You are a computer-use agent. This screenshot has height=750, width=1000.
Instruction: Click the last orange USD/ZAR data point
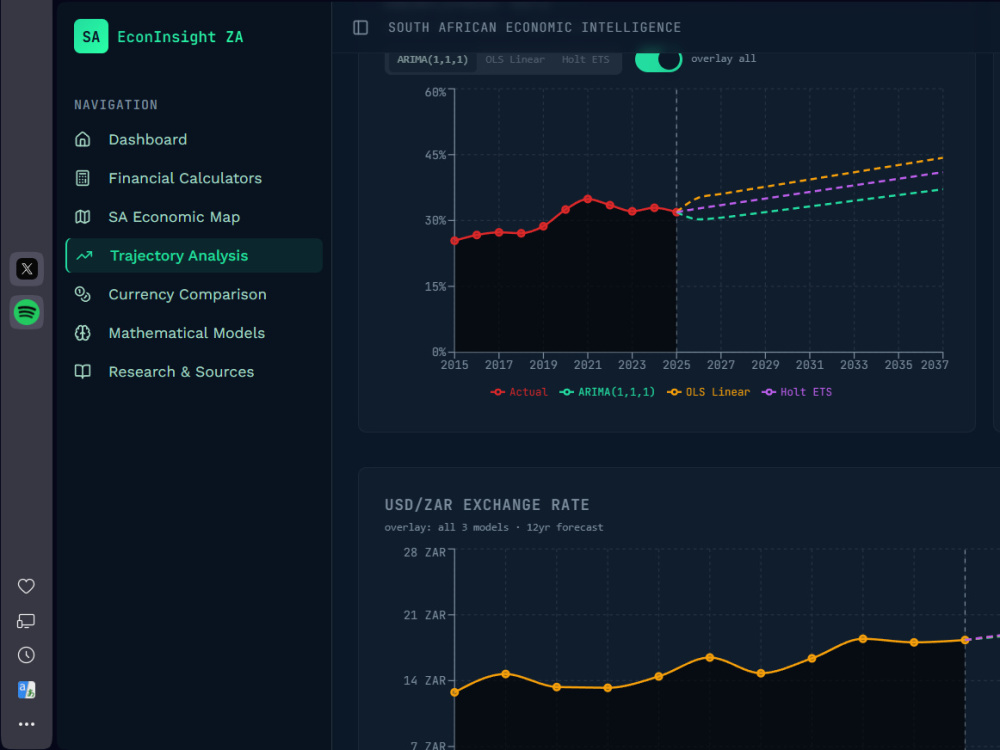pos(965,640)
